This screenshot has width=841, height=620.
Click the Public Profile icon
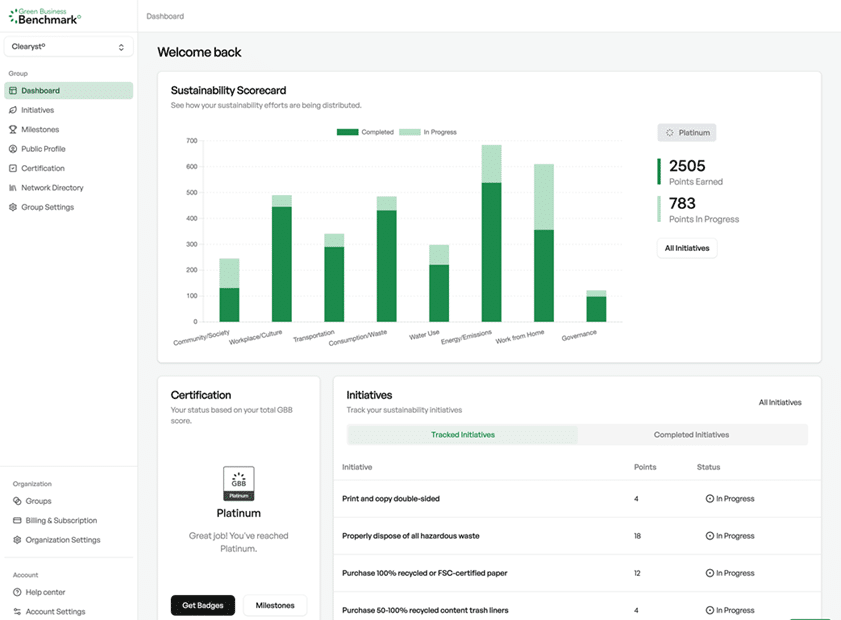13,149
